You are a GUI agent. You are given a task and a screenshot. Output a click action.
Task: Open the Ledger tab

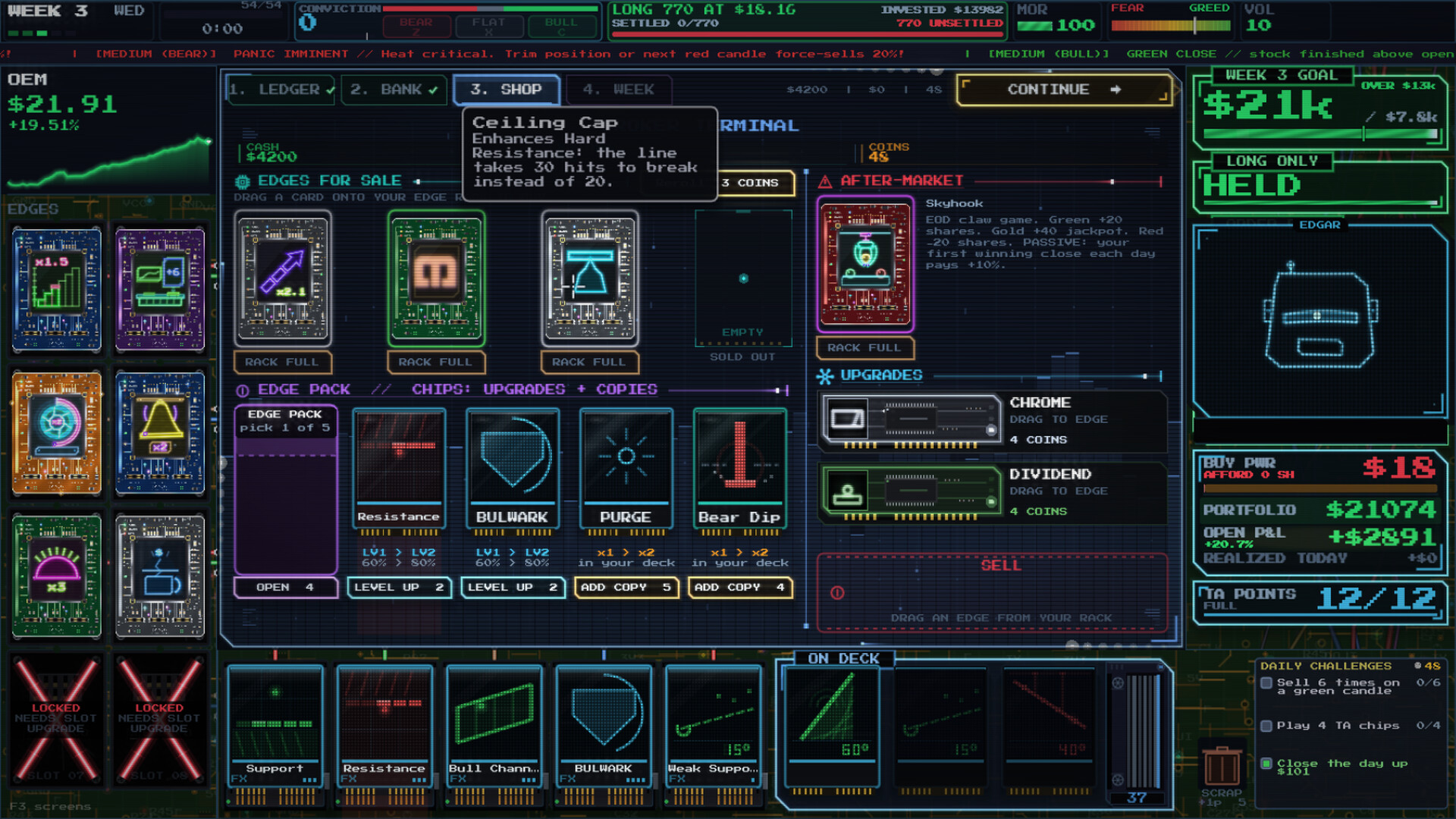pyautogui.click(x=281, y=89)
